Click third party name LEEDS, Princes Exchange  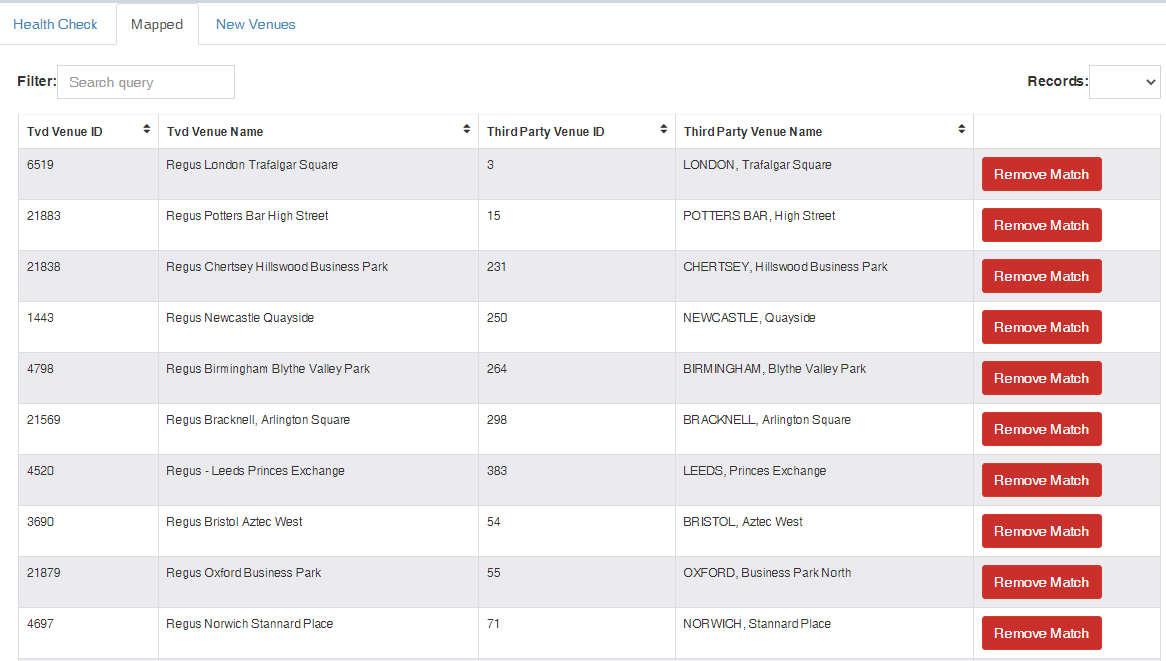pyautogui.click(x=755, y=471)
